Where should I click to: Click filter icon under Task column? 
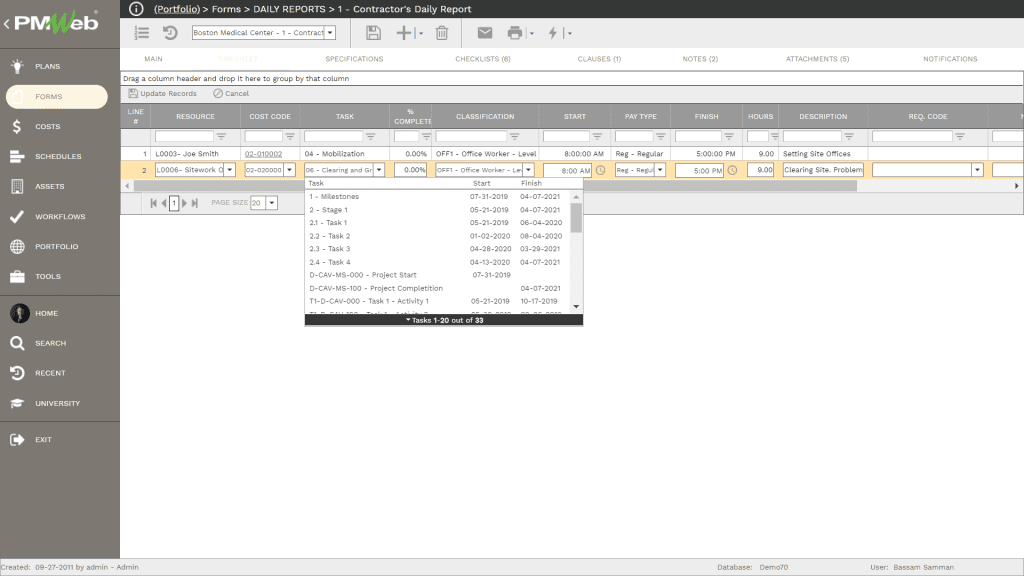(x=370, y=136)
